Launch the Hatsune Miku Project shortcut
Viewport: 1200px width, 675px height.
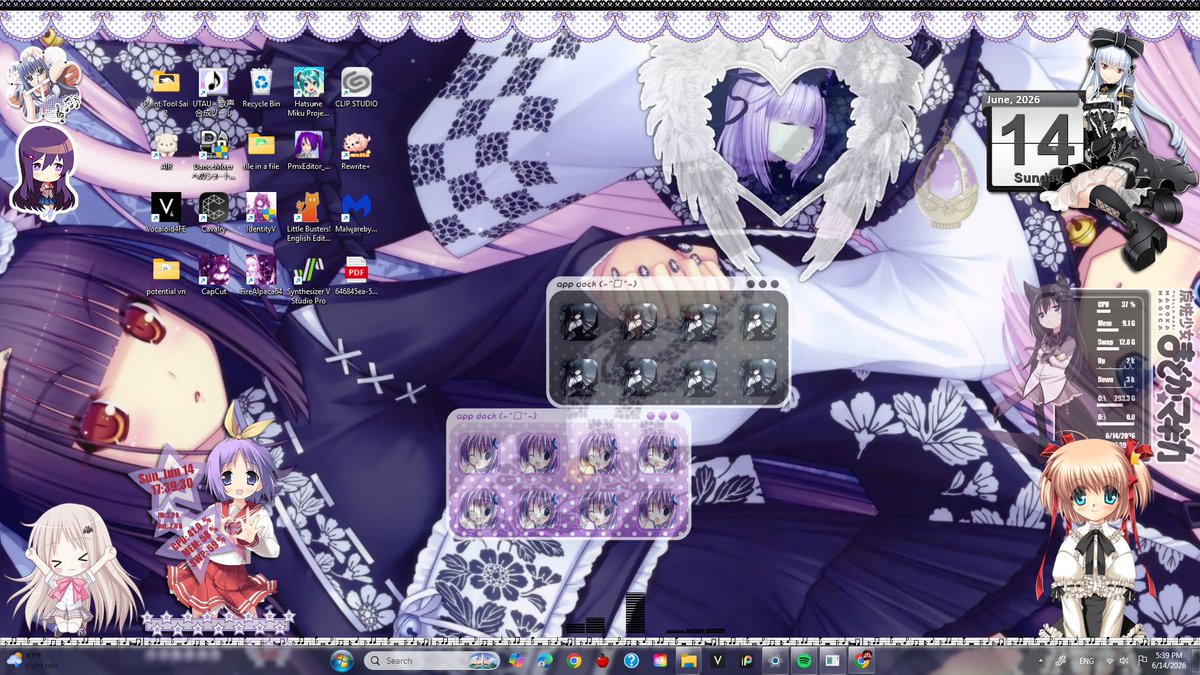pos(309,91)
